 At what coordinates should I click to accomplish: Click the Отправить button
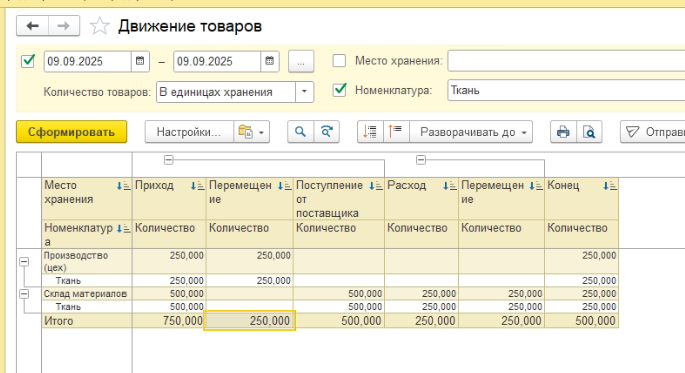653,132
